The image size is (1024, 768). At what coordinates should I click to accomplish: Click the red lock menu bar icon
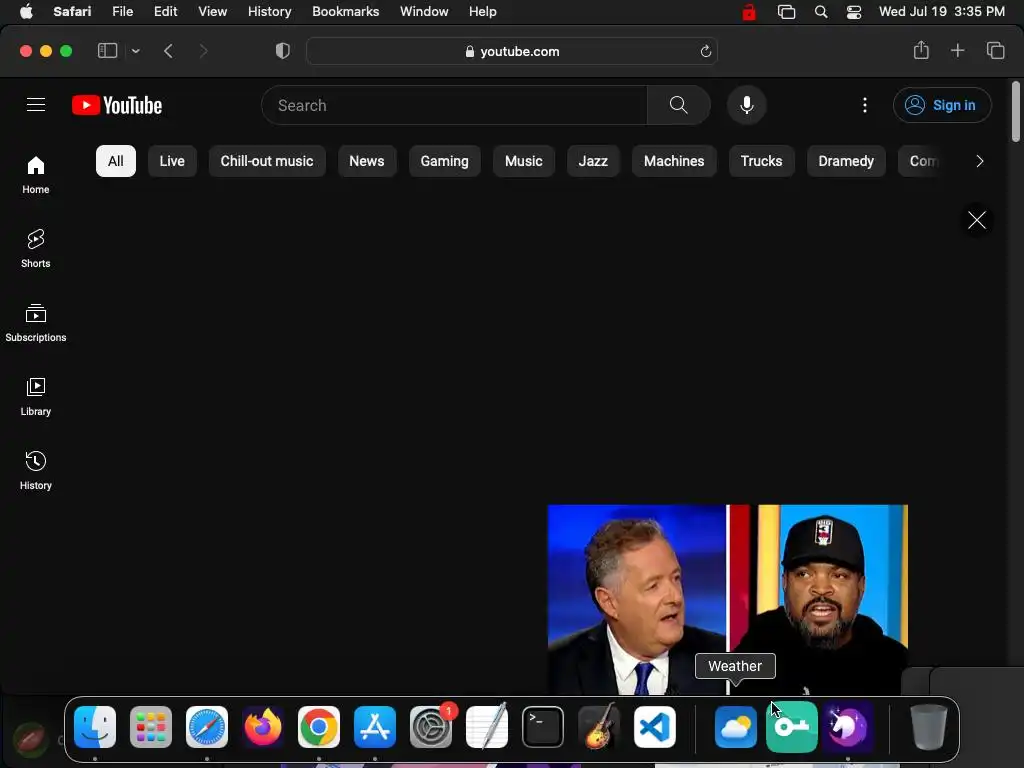(x=749, y=12)
